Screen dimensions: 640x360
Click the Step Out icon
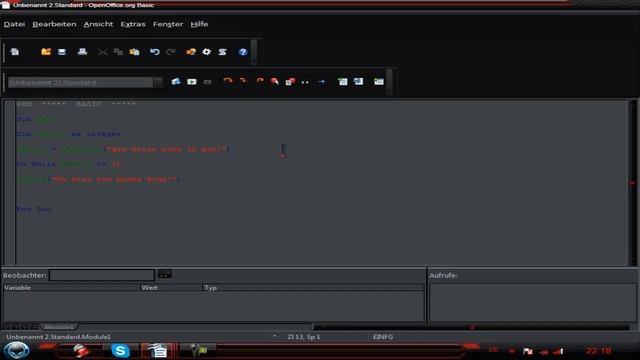click(259, 82)
